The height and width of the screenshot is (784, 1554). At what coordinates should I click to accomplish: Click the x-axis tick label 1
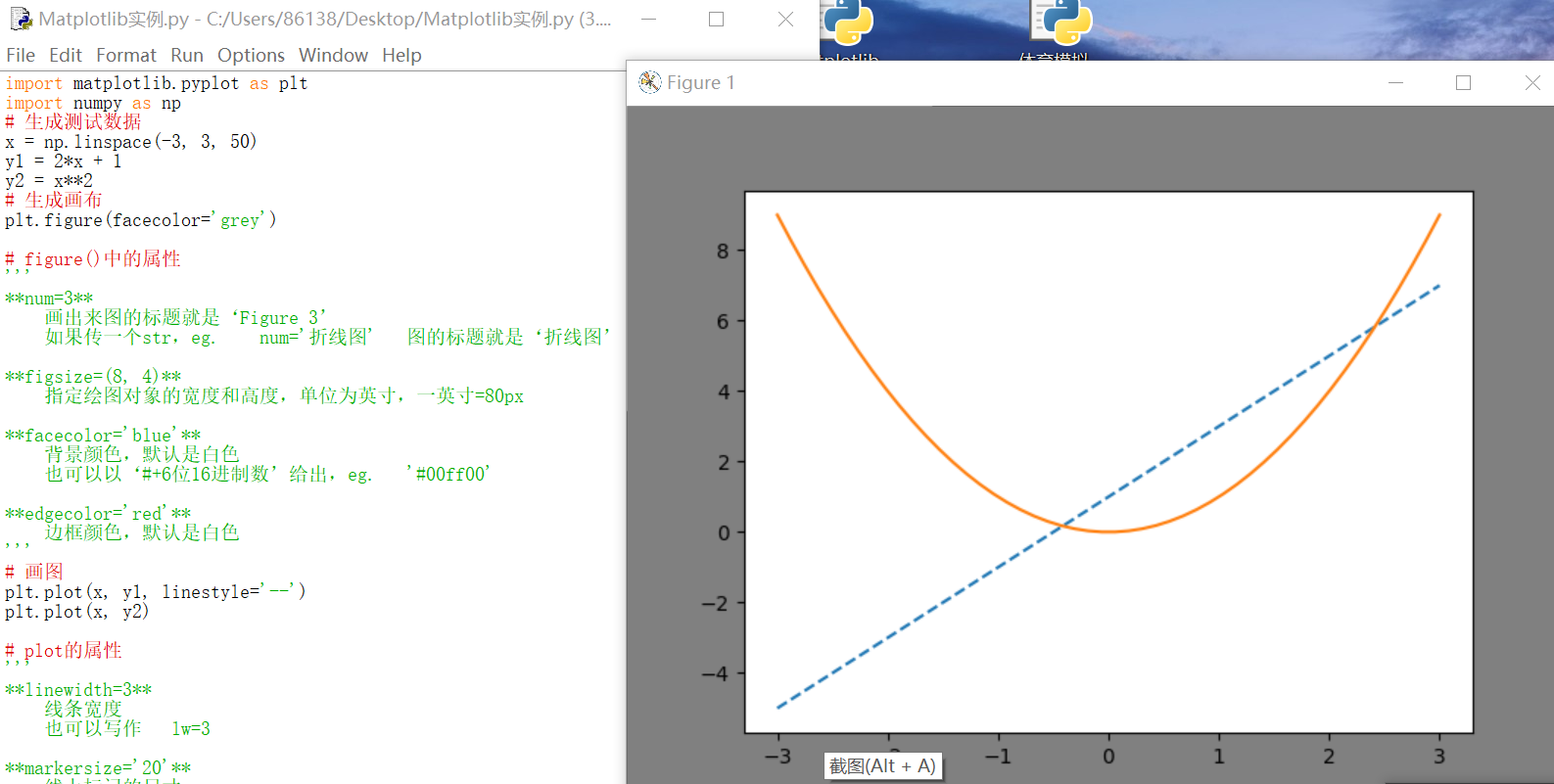[x=1218, y=757]
